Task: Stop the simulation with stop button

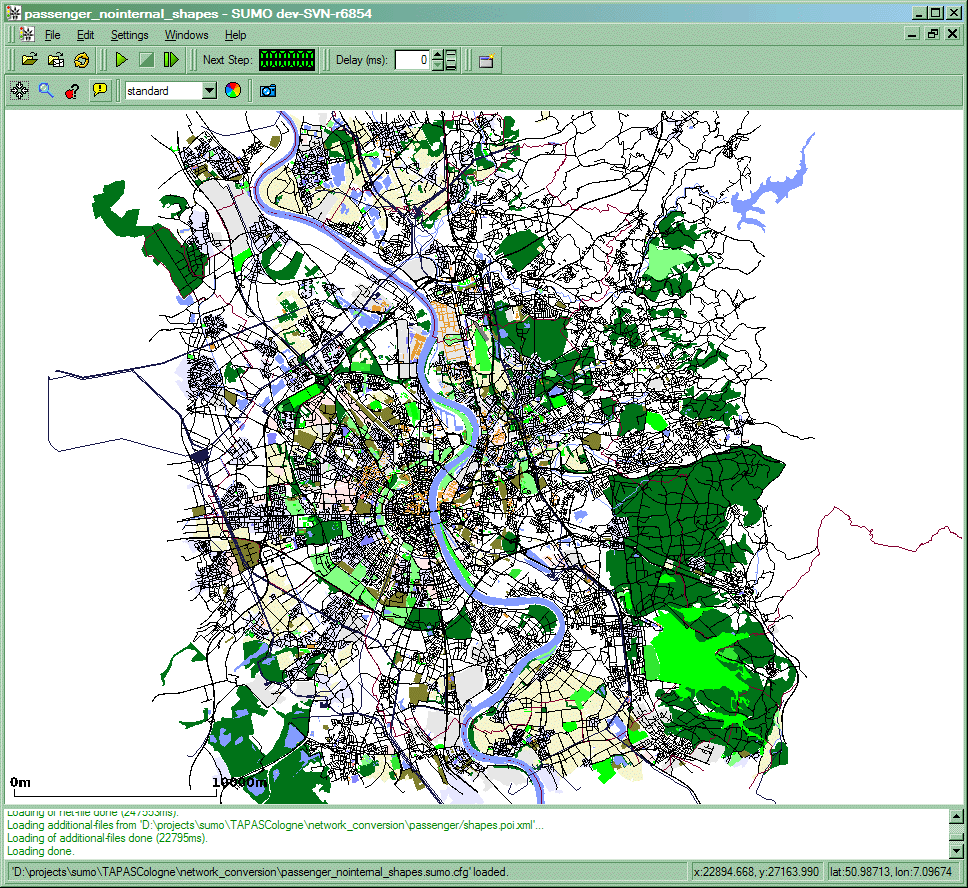Action: click(146, 60)
